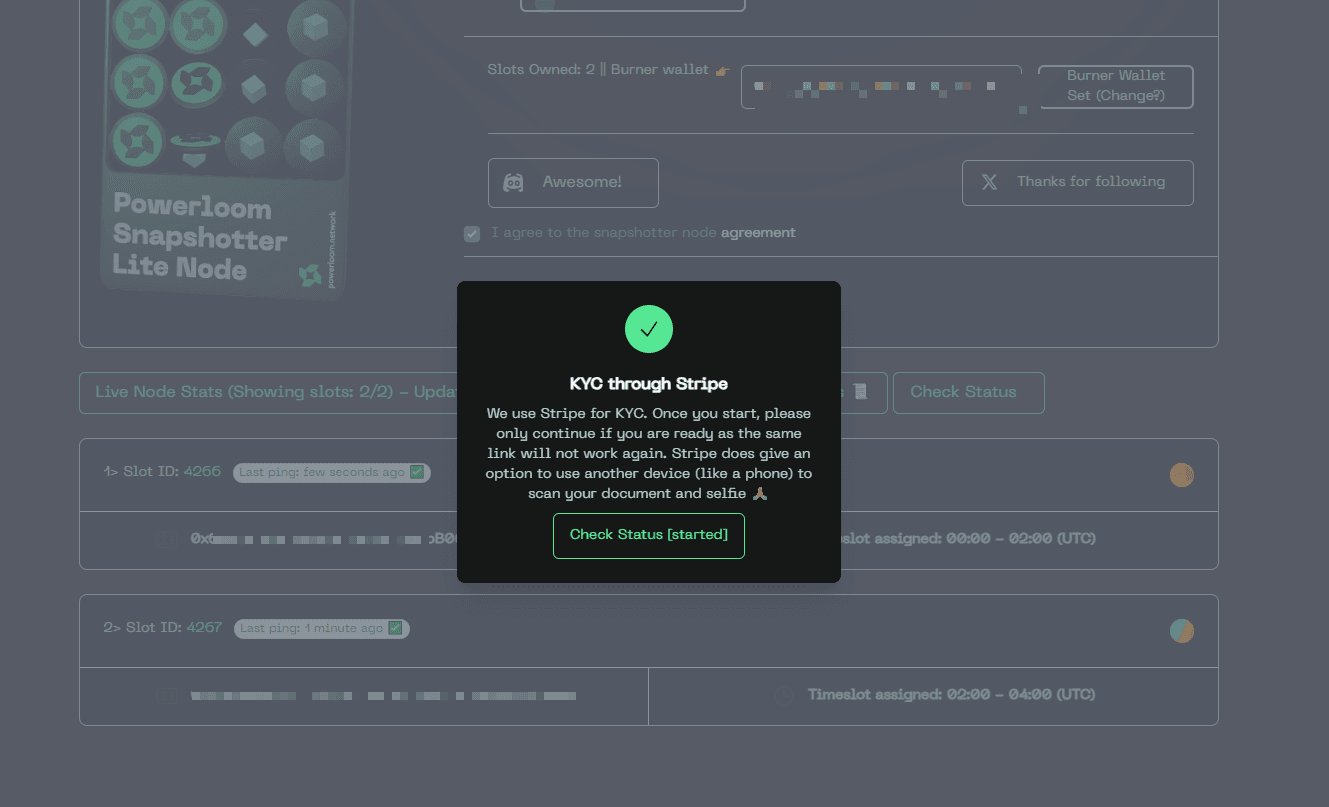Screen dimensions: 1329x807
Task: Untick the snapshotter node agreement checkbox
Action: 472,233
